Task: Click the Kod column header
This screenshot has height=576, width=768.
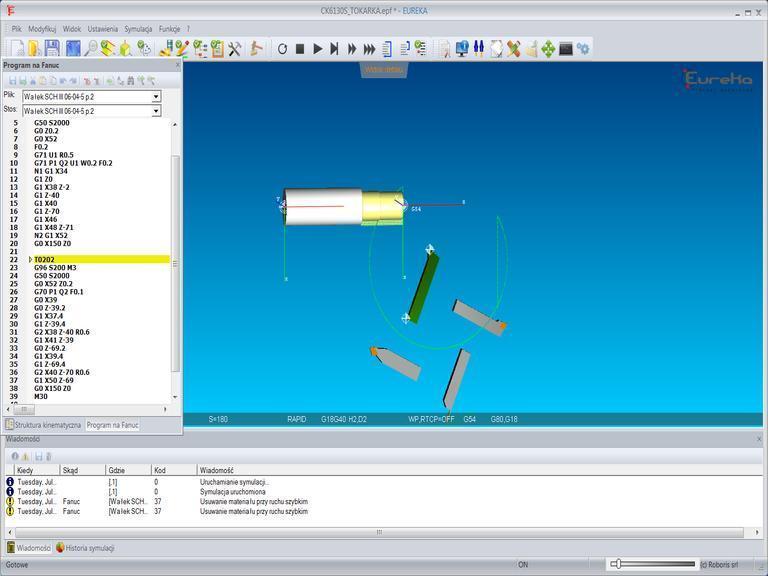Action: coord(174,470)
